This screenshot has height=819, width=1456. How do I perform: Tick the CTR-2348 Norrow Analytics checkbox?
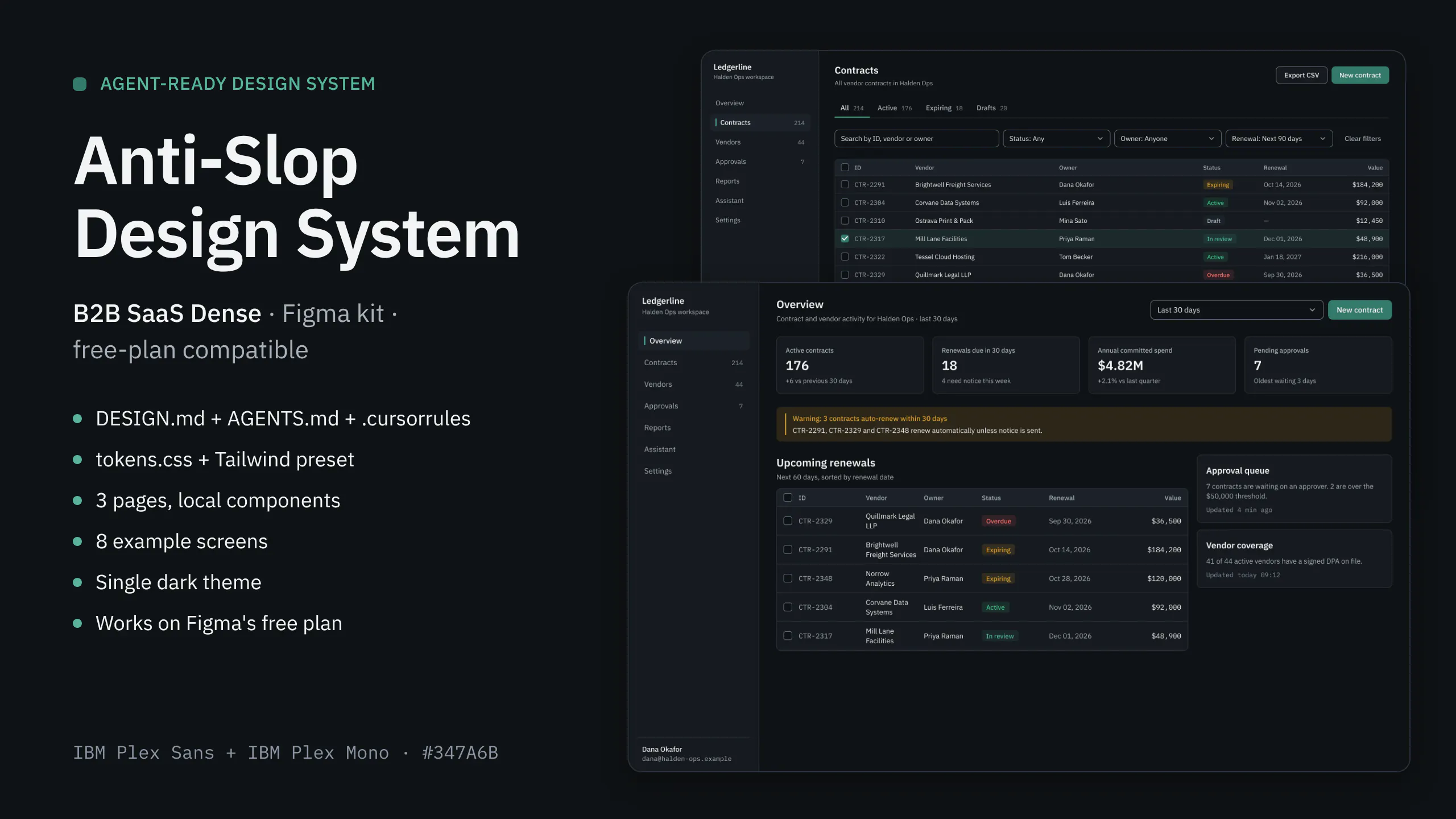click(788, 578)
